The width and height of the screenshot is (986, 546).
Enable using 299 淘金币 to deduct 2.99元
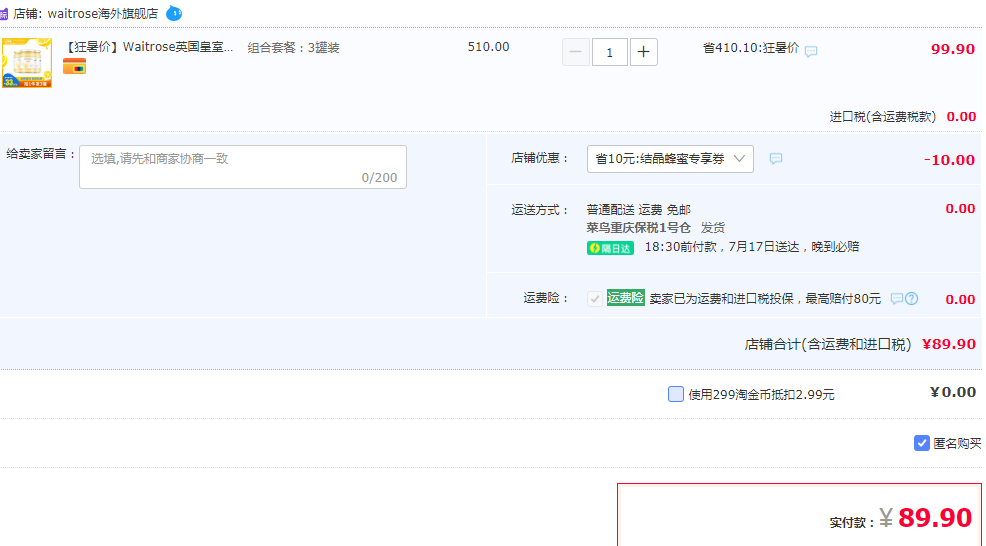coord(675,394)
